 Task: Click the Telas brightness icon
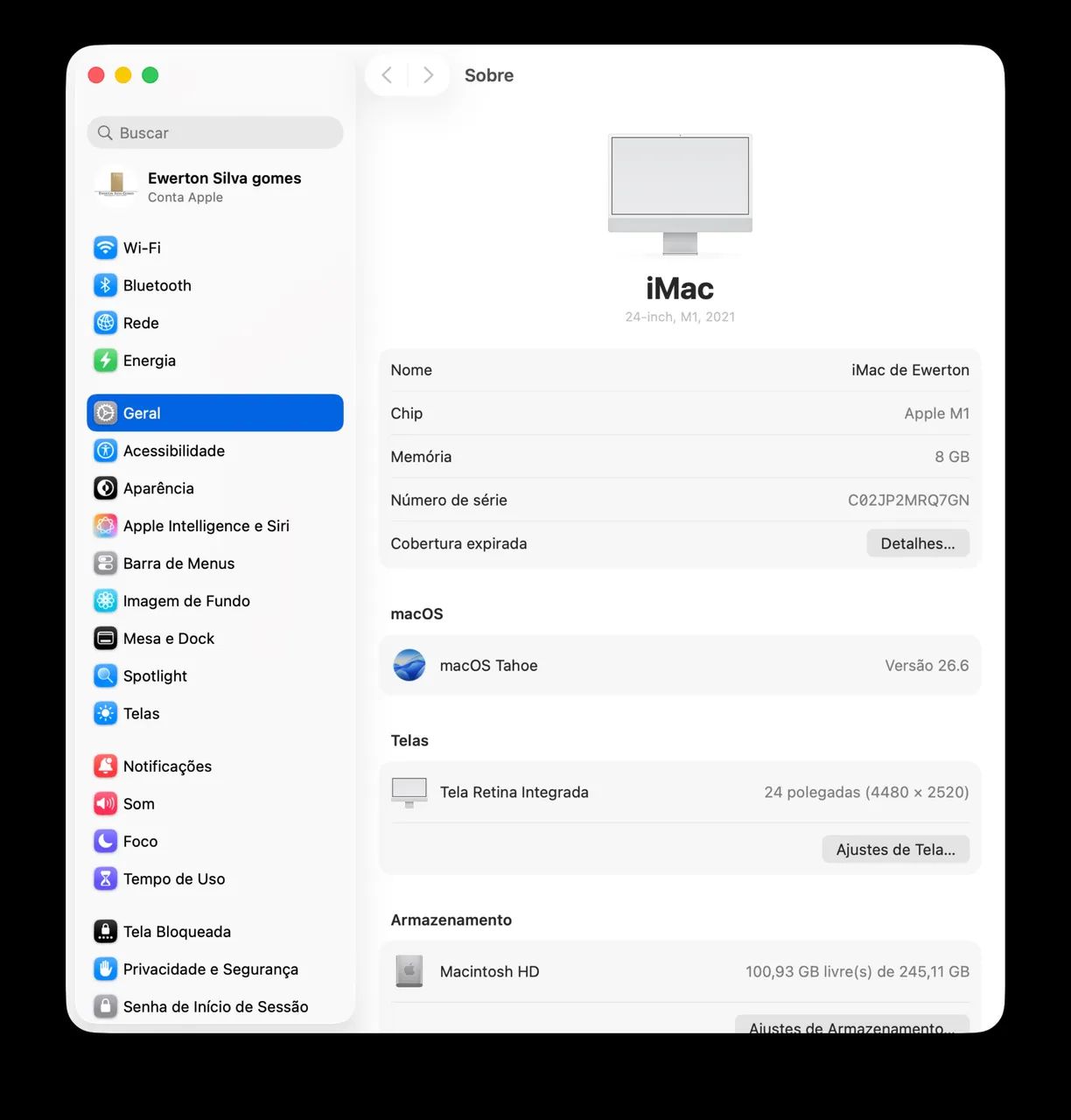(x=105, y=714)
